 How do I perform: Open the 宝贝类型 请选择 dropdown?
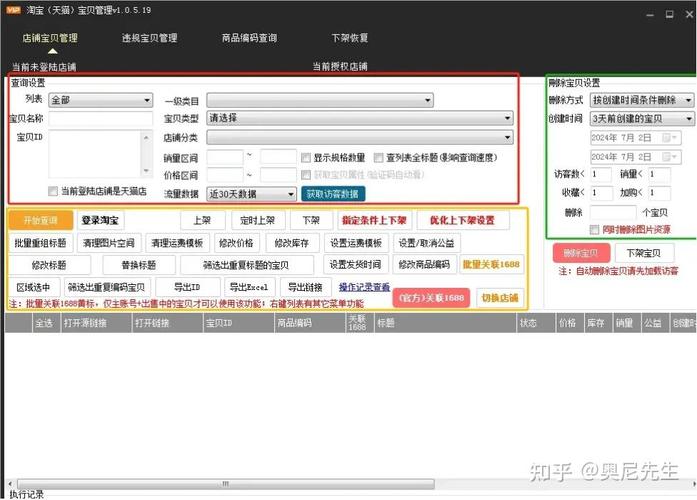360,118
